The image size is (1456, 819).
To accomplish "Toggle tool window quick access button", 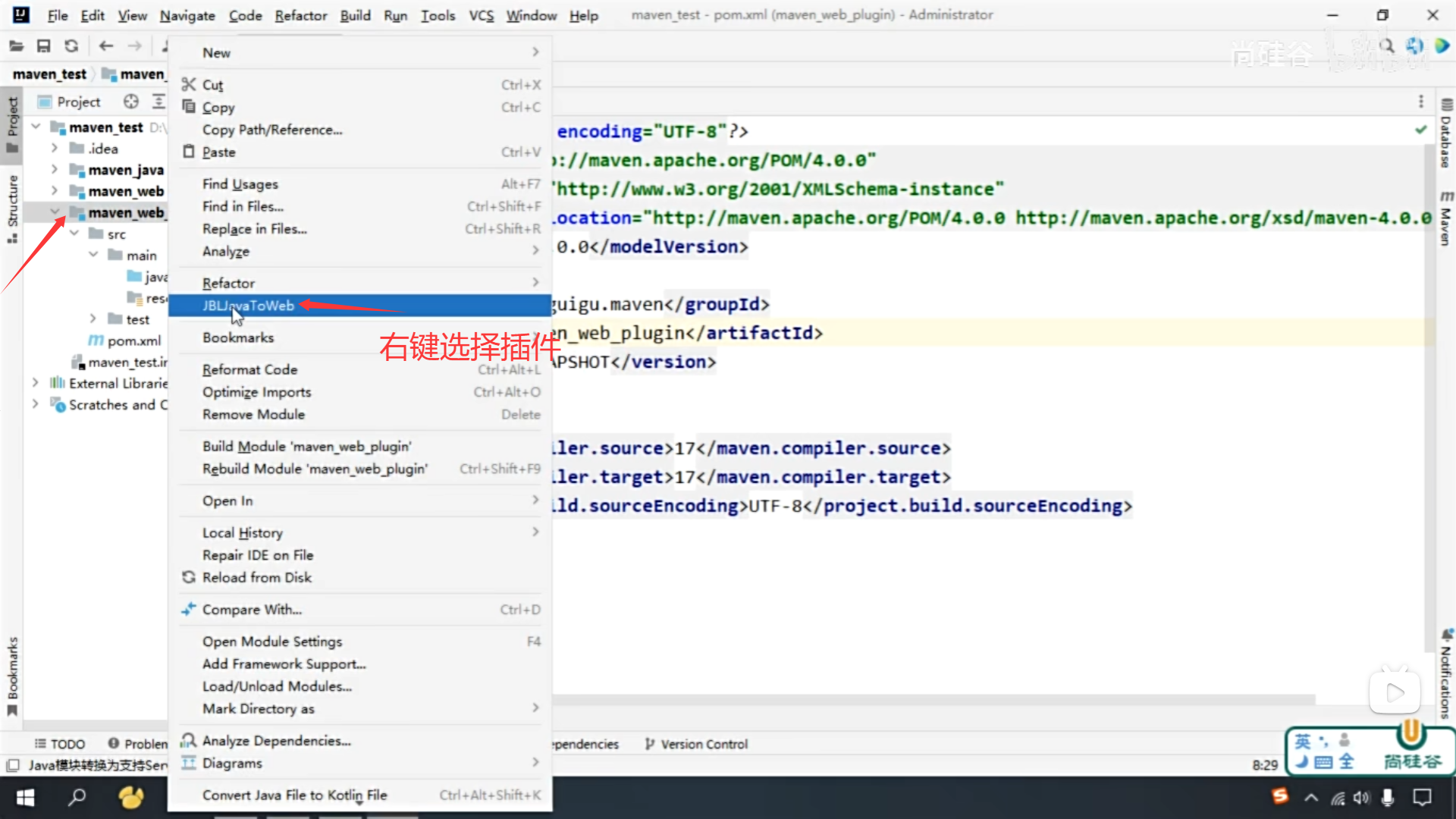I will pos(13,765).
